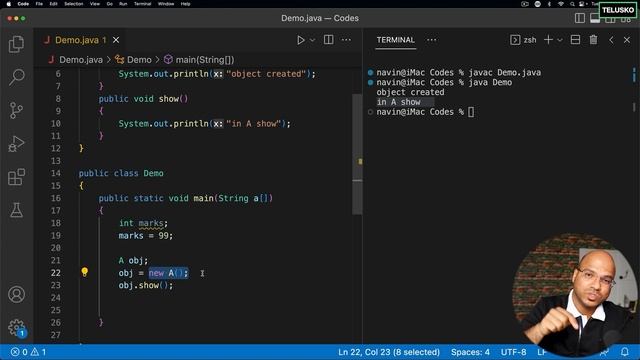Open the launch profile dropdown arrow
Screen dimensions: 640x360
pos(560,40)
